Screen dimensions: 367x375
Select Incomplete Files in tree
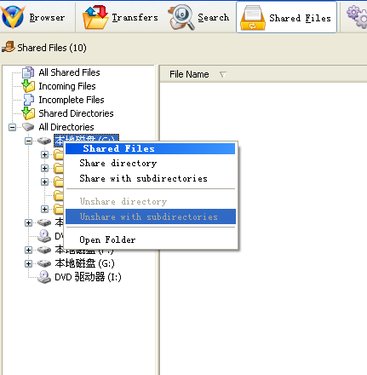pyautogui.click(x=71, y=100)
